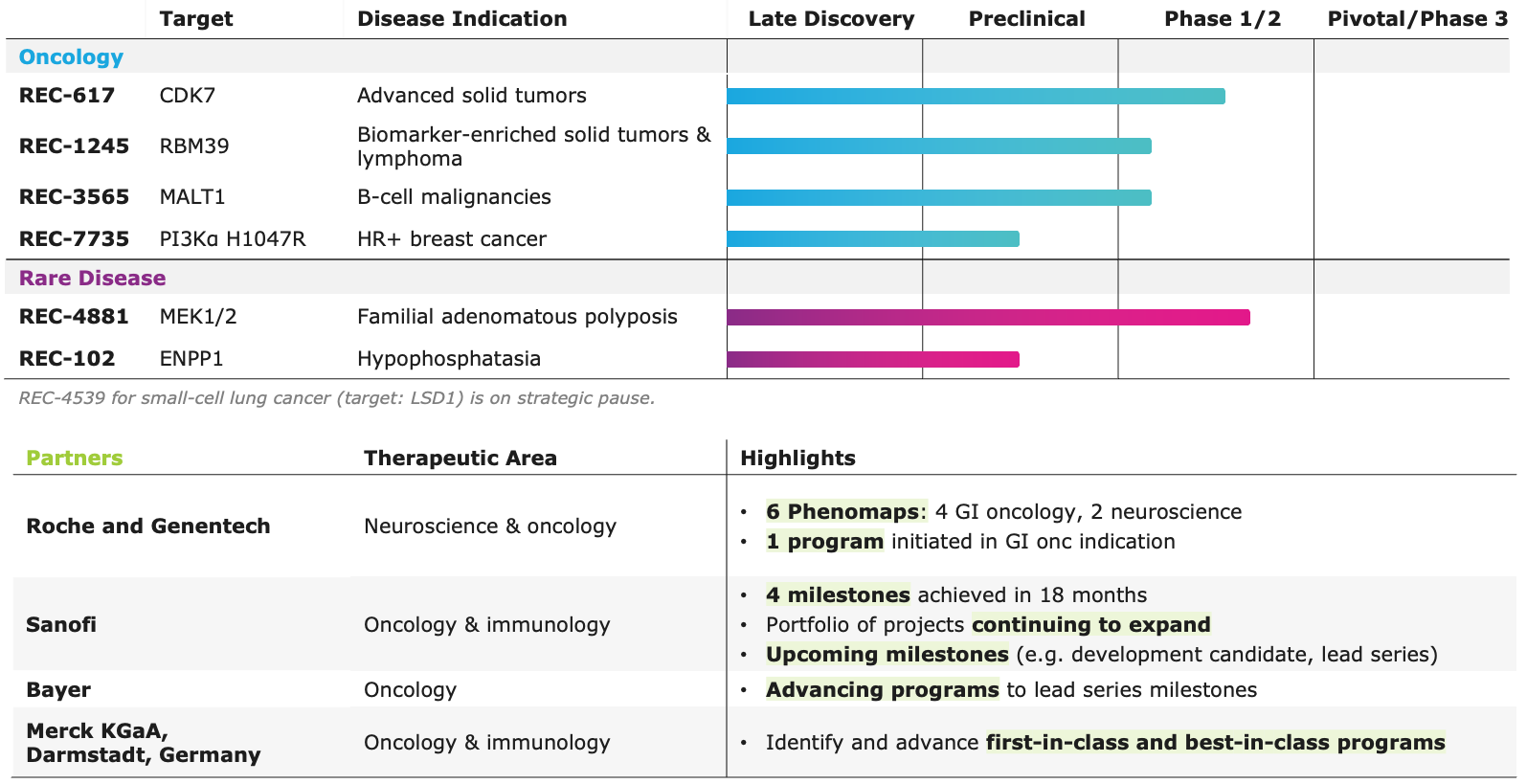1527x784 pixels.
Task: Click the Pivotal/Phase 3 column header
Action: [x=1417, y=19]
